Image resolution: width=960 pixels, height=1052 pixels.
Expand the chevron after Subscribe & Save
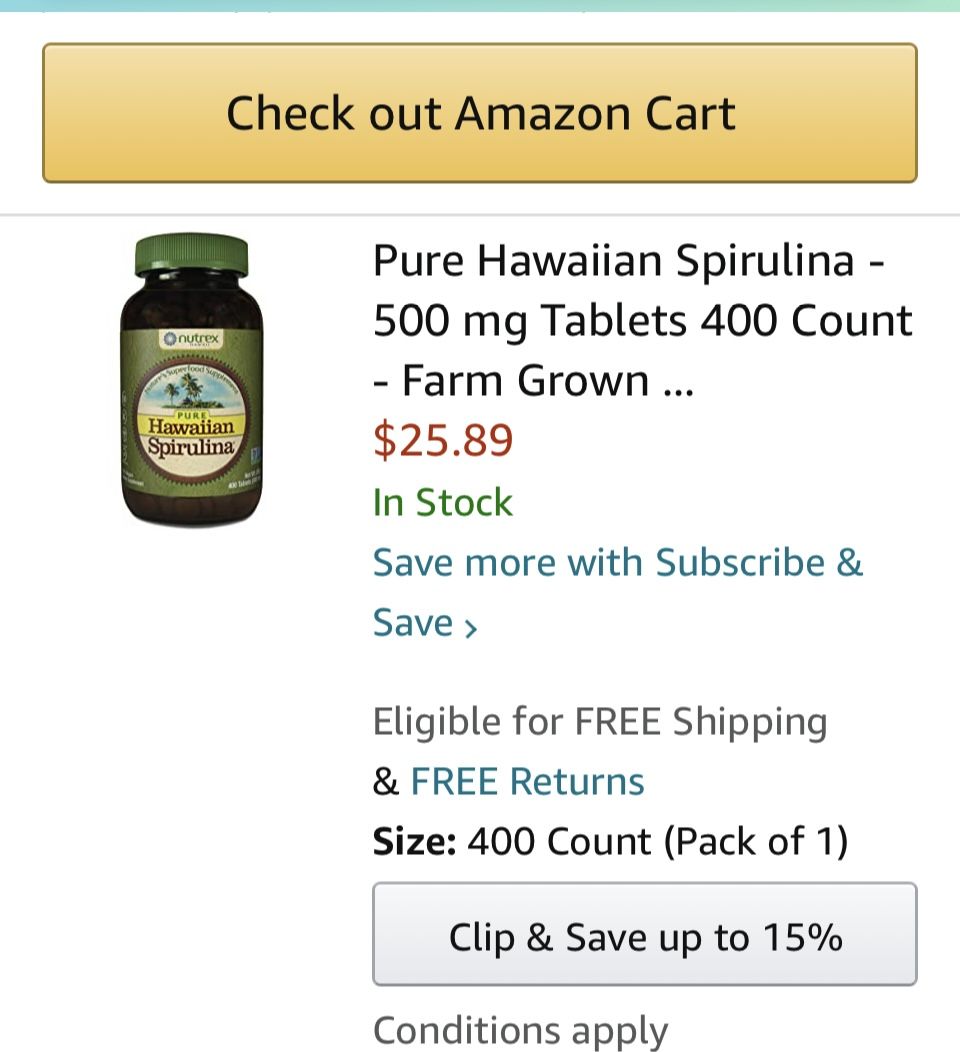click(x=470, y=627)
